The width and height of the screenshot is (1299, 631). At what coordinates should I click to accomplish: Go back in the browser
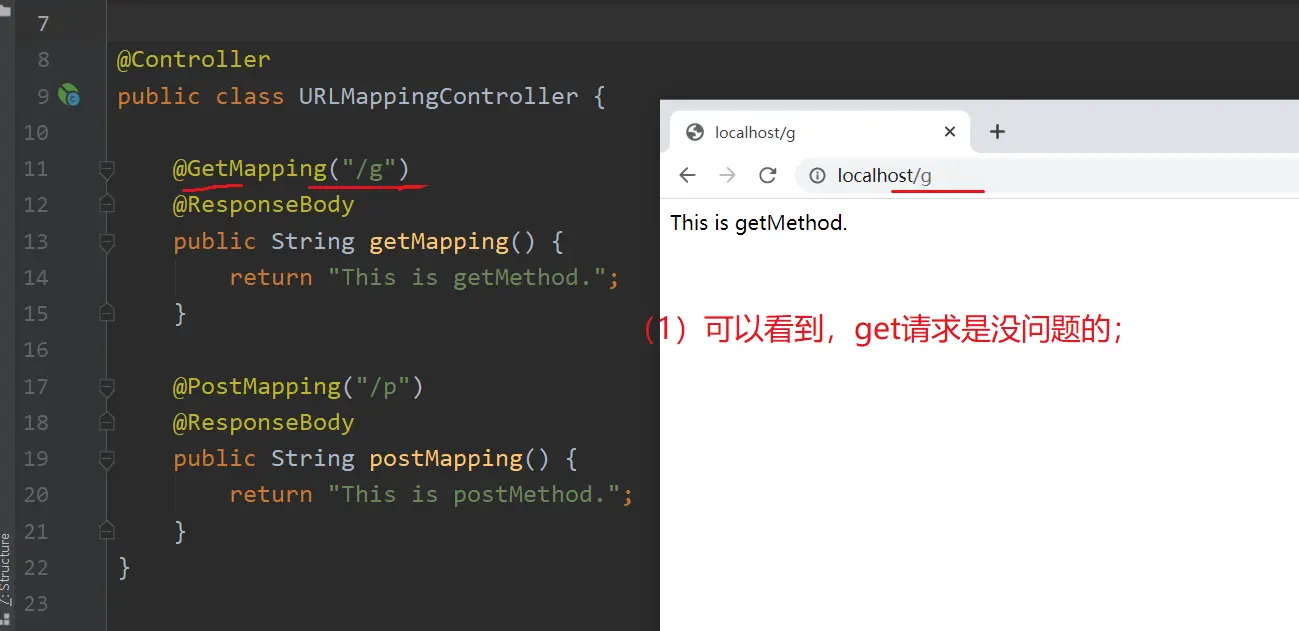pyautogui.click(x=687, y=176)
